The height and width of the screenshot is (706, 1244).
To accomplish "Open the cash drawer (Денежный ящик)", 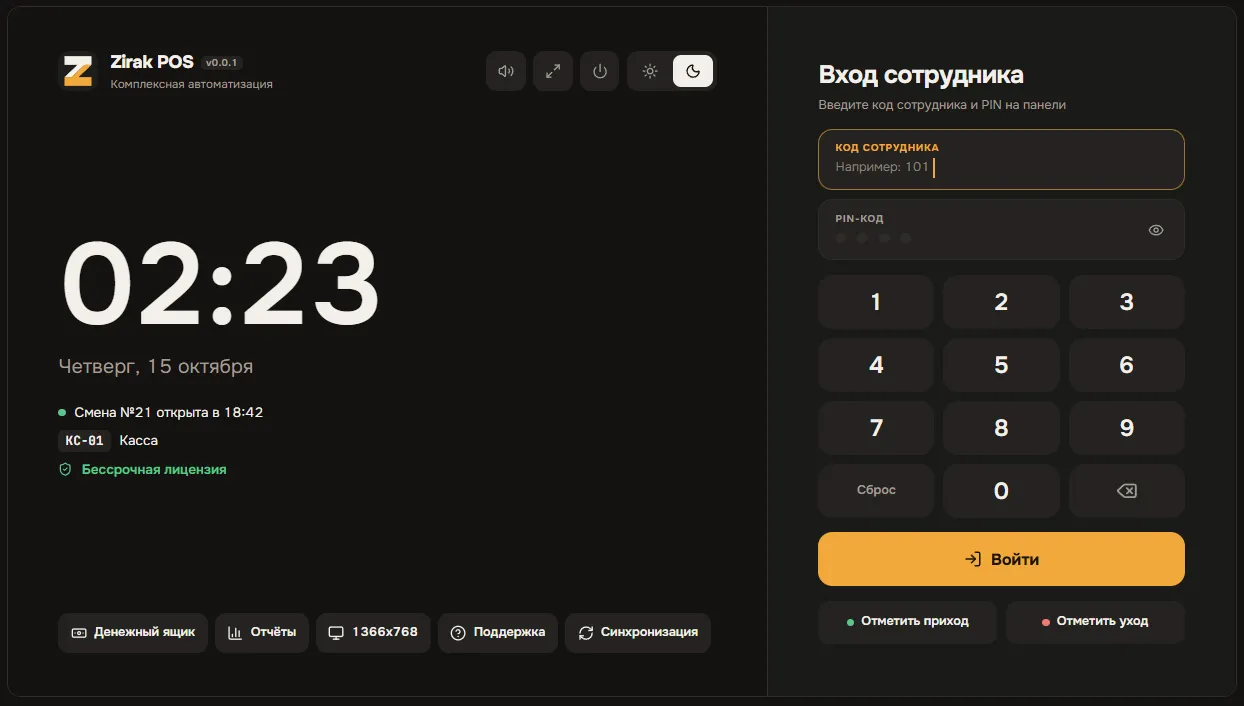I will pos(133,633).
